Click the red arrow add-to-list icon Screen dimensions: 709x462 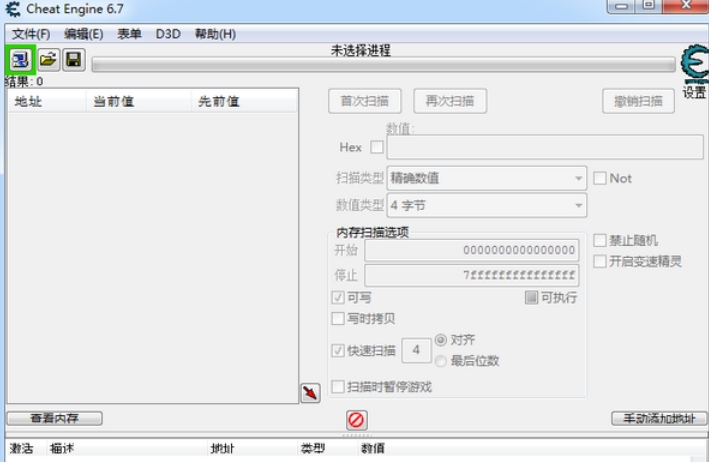pos(310,393)
